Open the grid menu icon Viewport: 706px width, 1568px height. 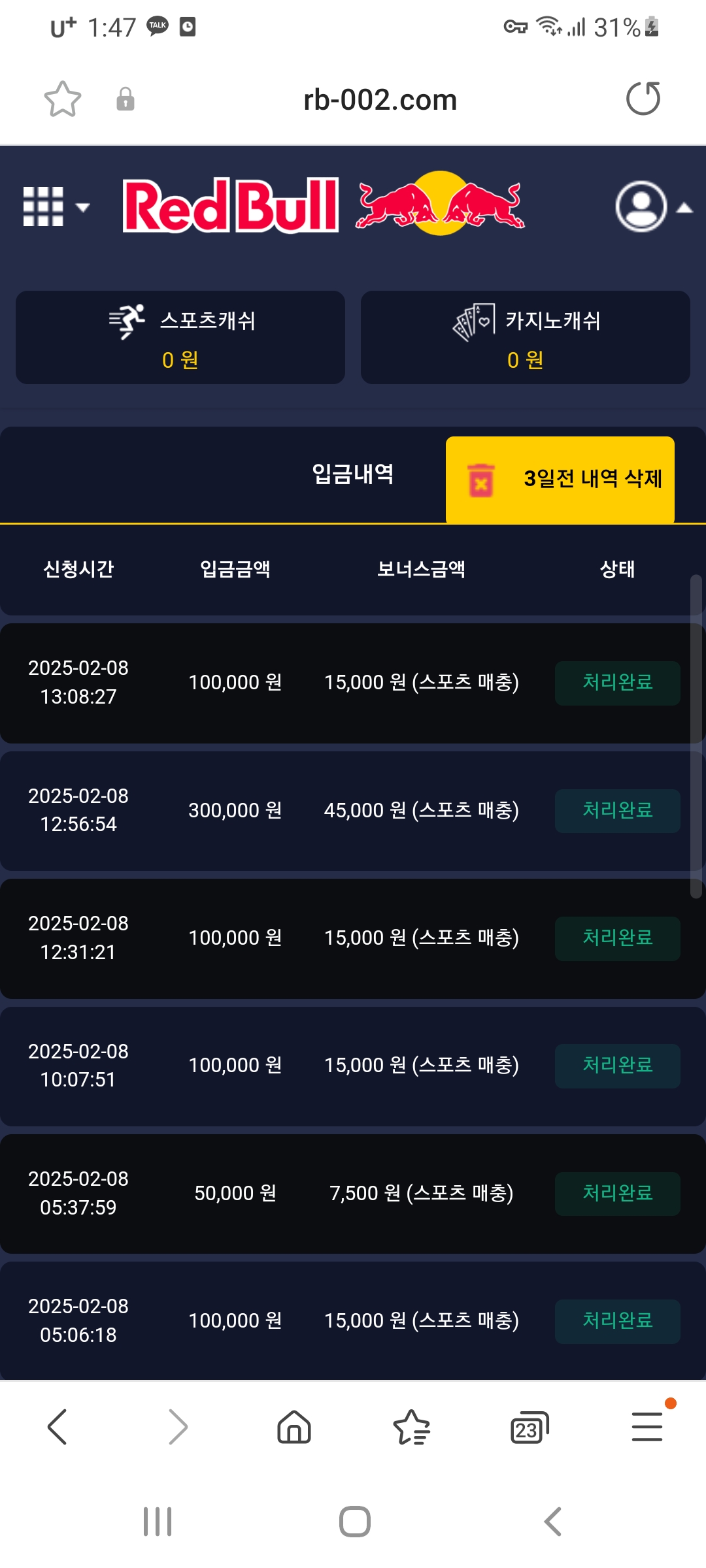(44, 206)
